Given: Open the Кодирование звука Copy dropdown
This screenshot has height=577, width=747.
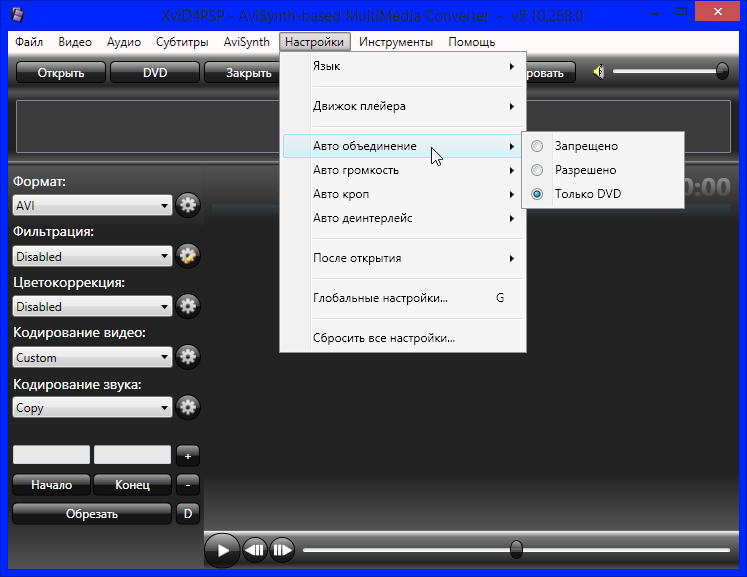Looking at the screenshot, I should (x=92, y=407).
